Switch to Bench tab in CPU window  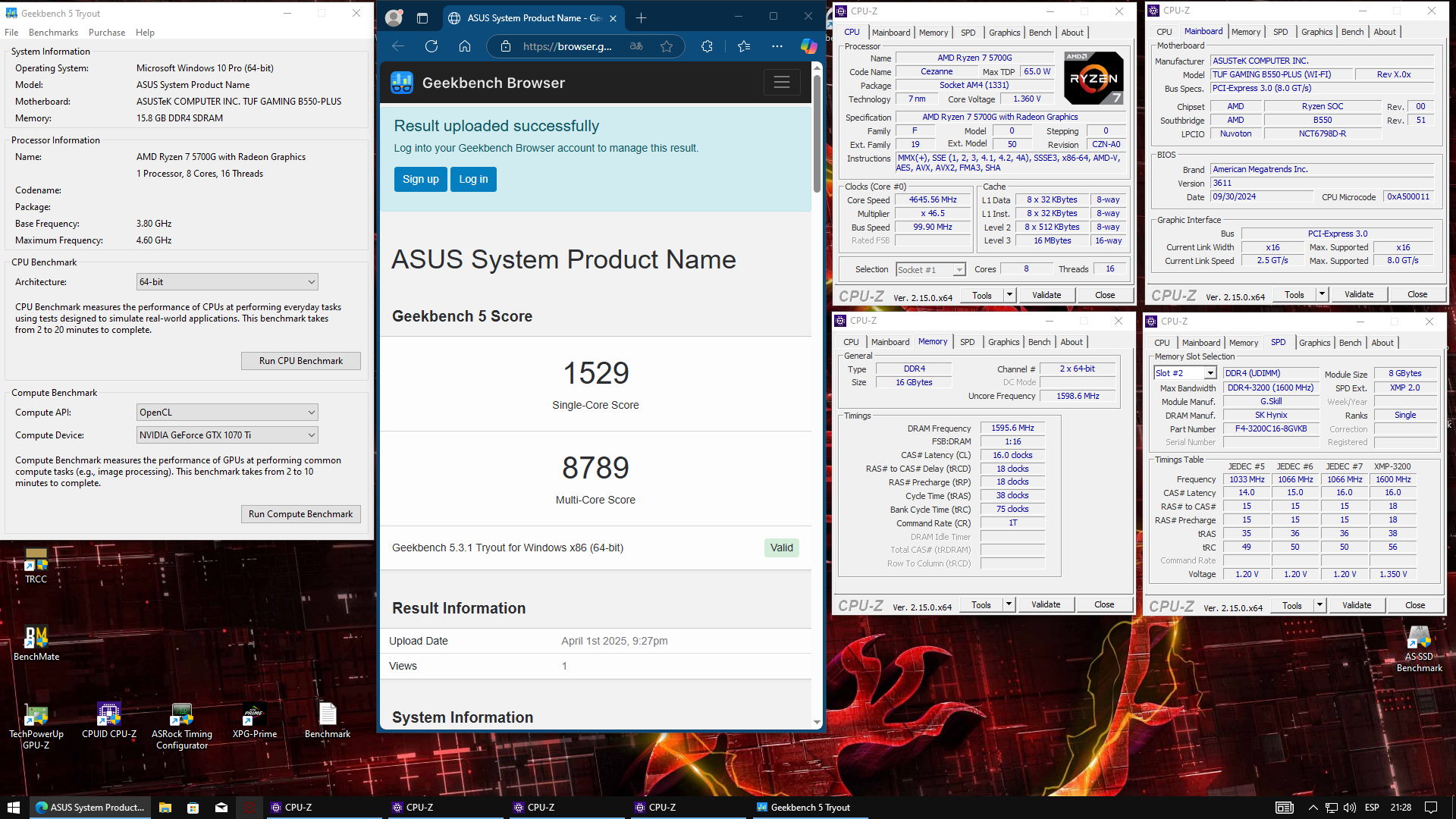coord(1040,33)
